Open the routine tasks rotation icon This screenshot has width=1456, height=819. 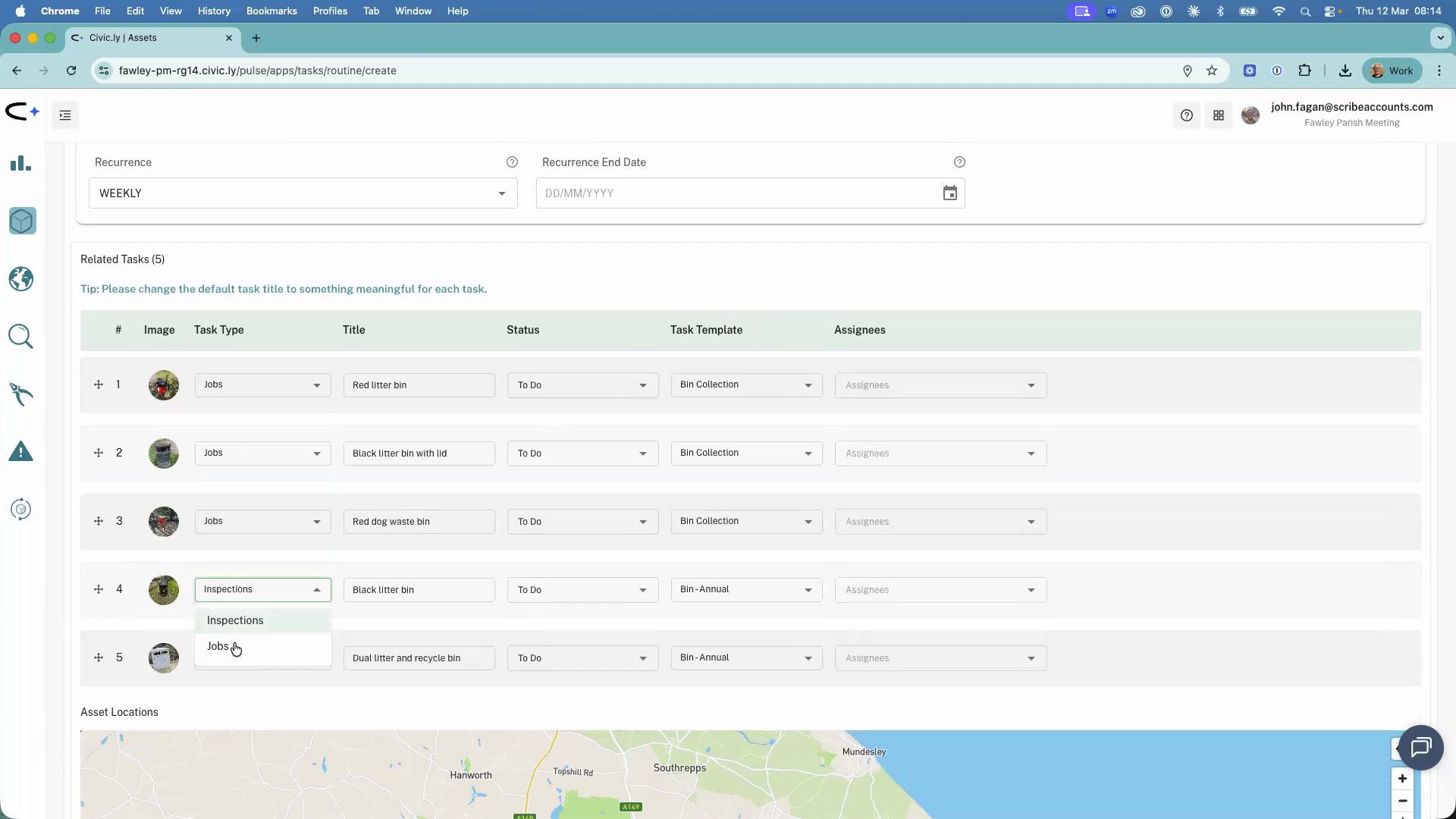coord(20,509)
